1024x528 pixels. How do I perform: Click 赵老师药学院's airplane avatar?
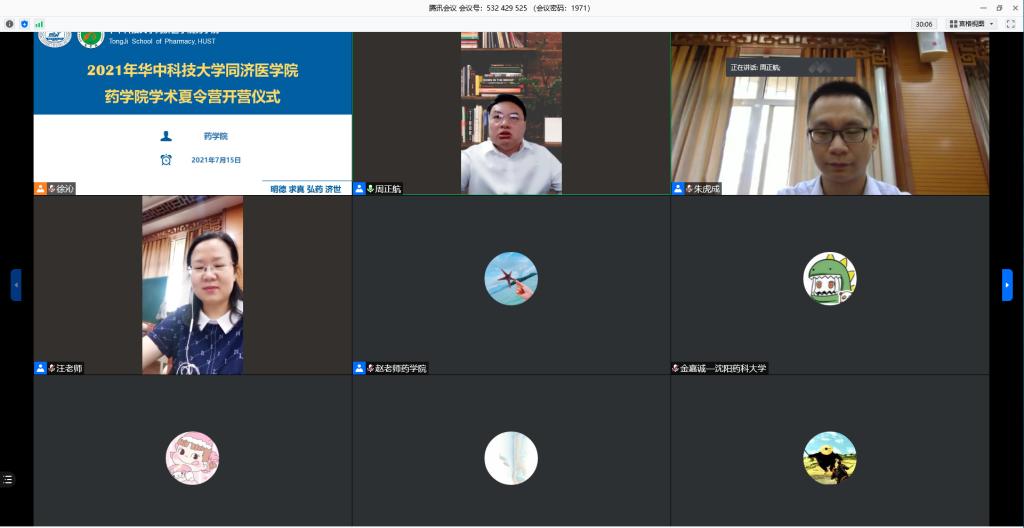(511, 279)
